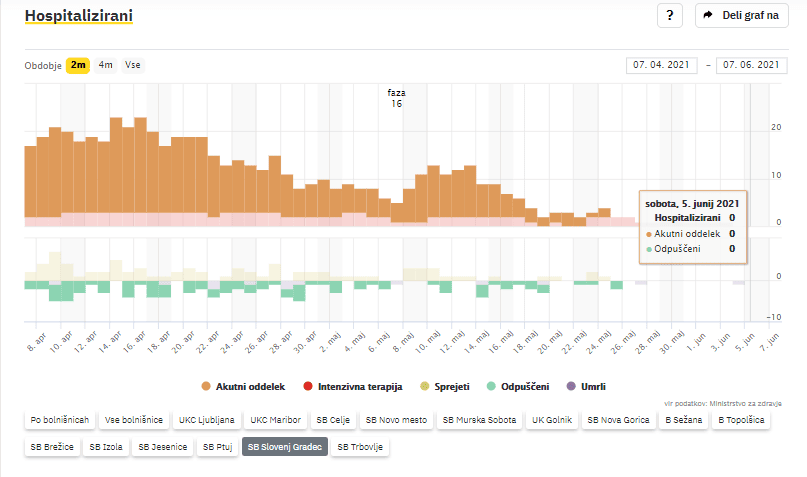The image size is (807, 477).
Task: Switch period to 4m
Action: (105, 65)
